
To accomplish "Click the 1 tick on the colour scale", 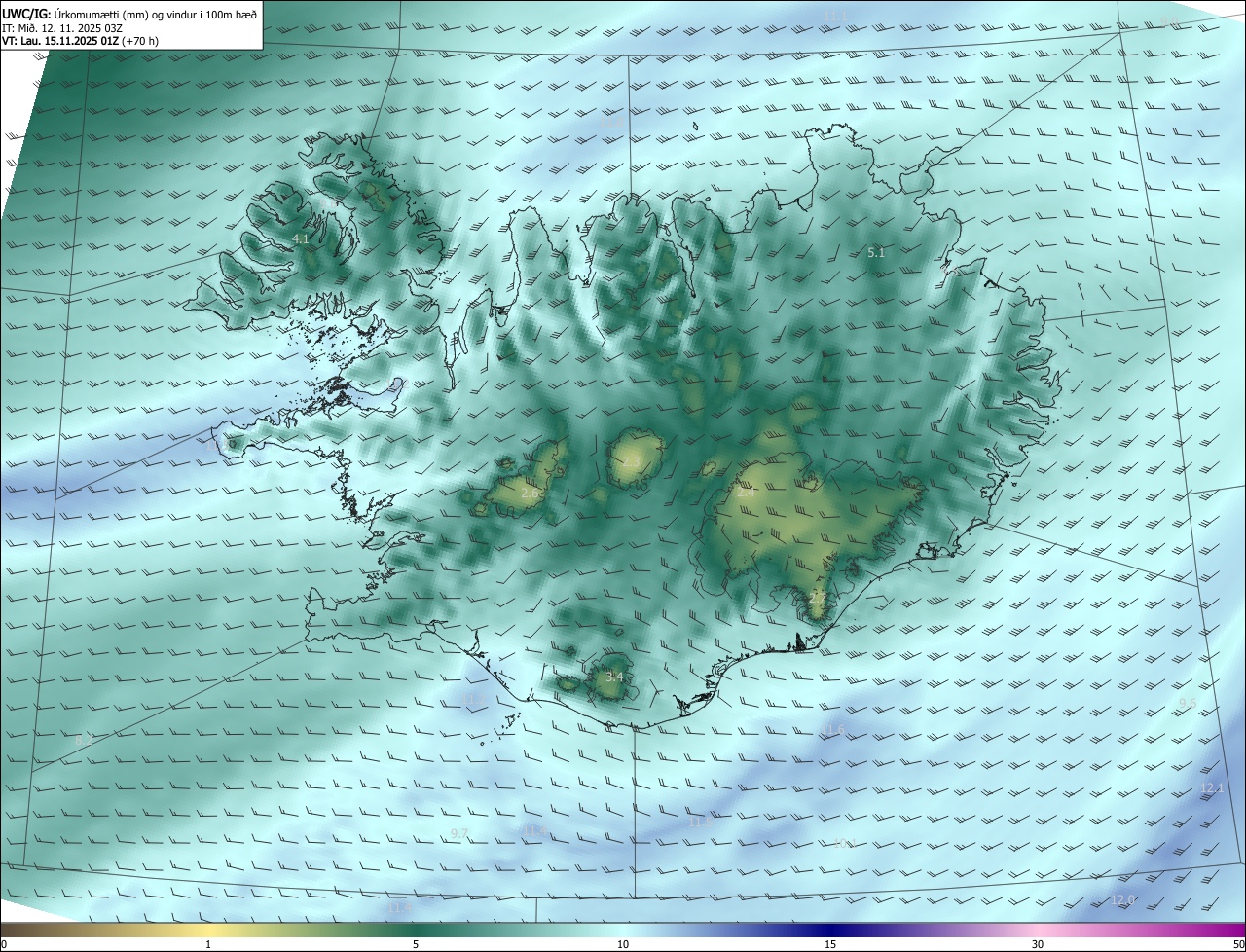I will click(x=208, y=944).
